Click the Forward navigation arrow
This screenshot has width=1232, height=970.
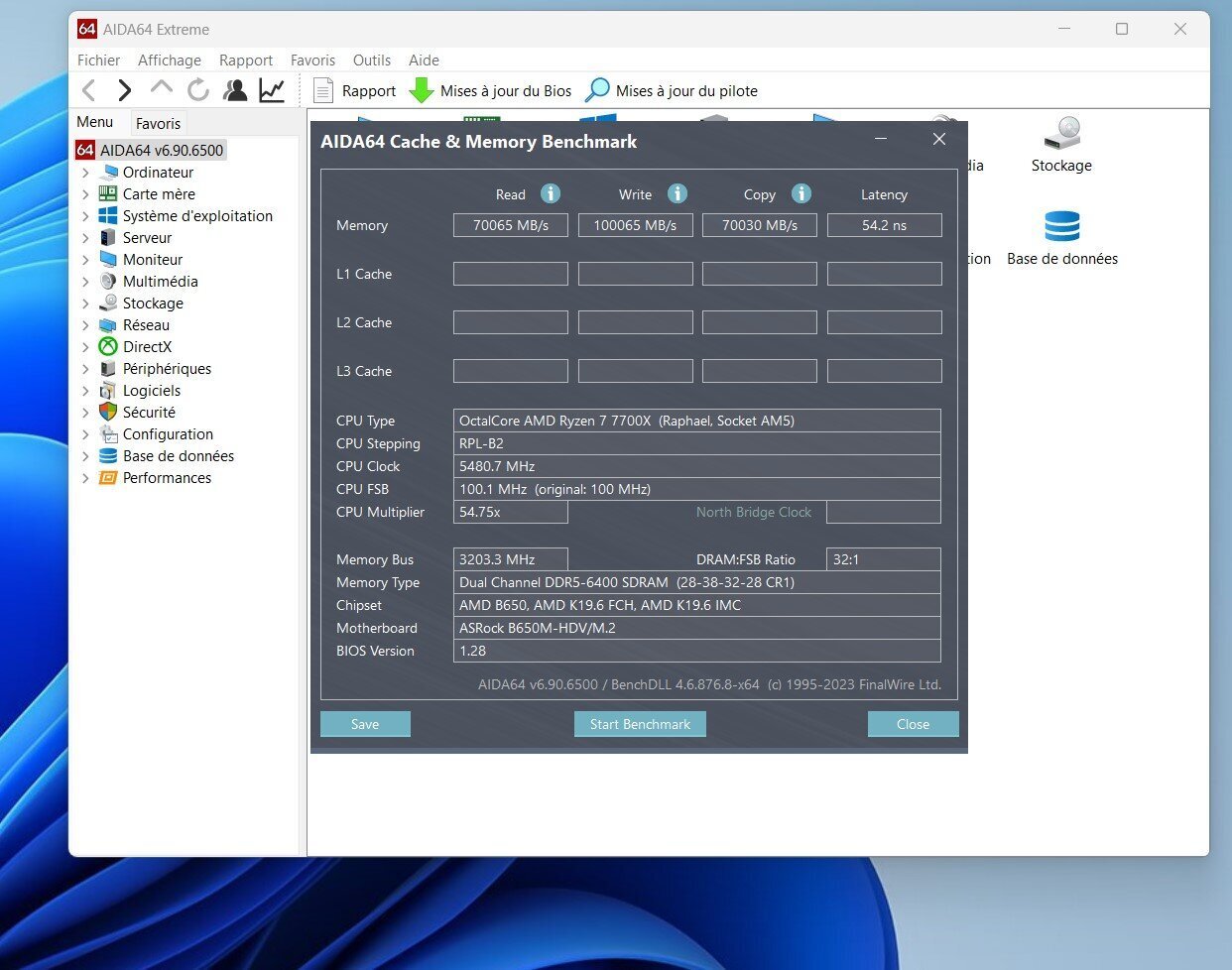click(x=124, y=91)
